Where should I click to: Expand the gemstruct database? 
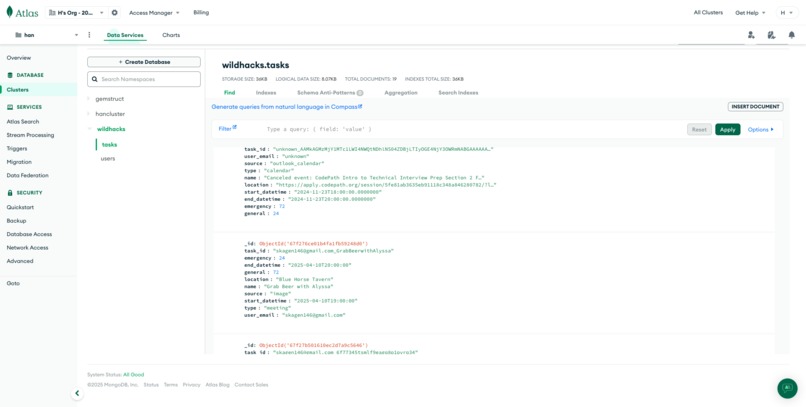tap(88, 99)
